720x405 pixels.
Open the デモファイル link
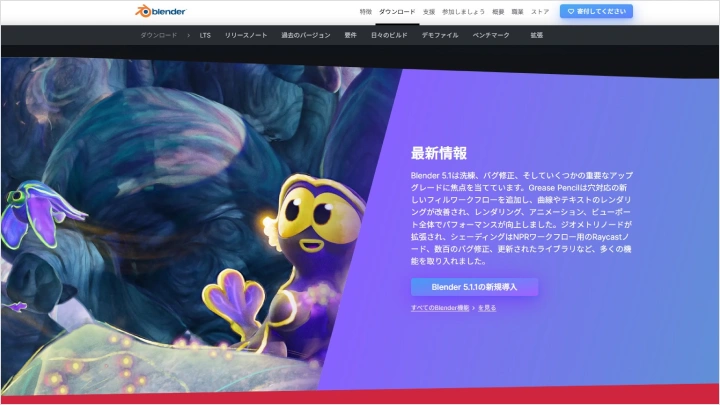440,35
